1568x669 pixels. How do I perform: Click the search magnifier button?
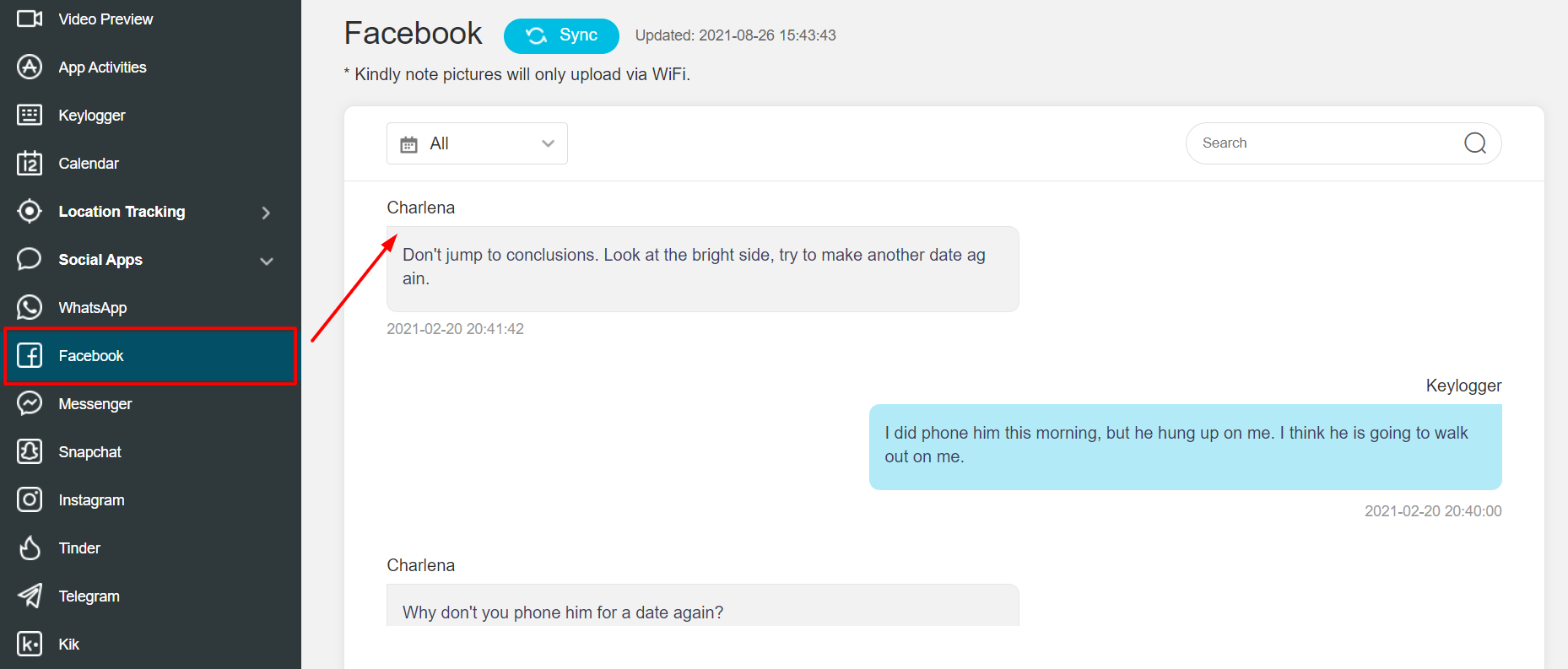(1475, 143)
